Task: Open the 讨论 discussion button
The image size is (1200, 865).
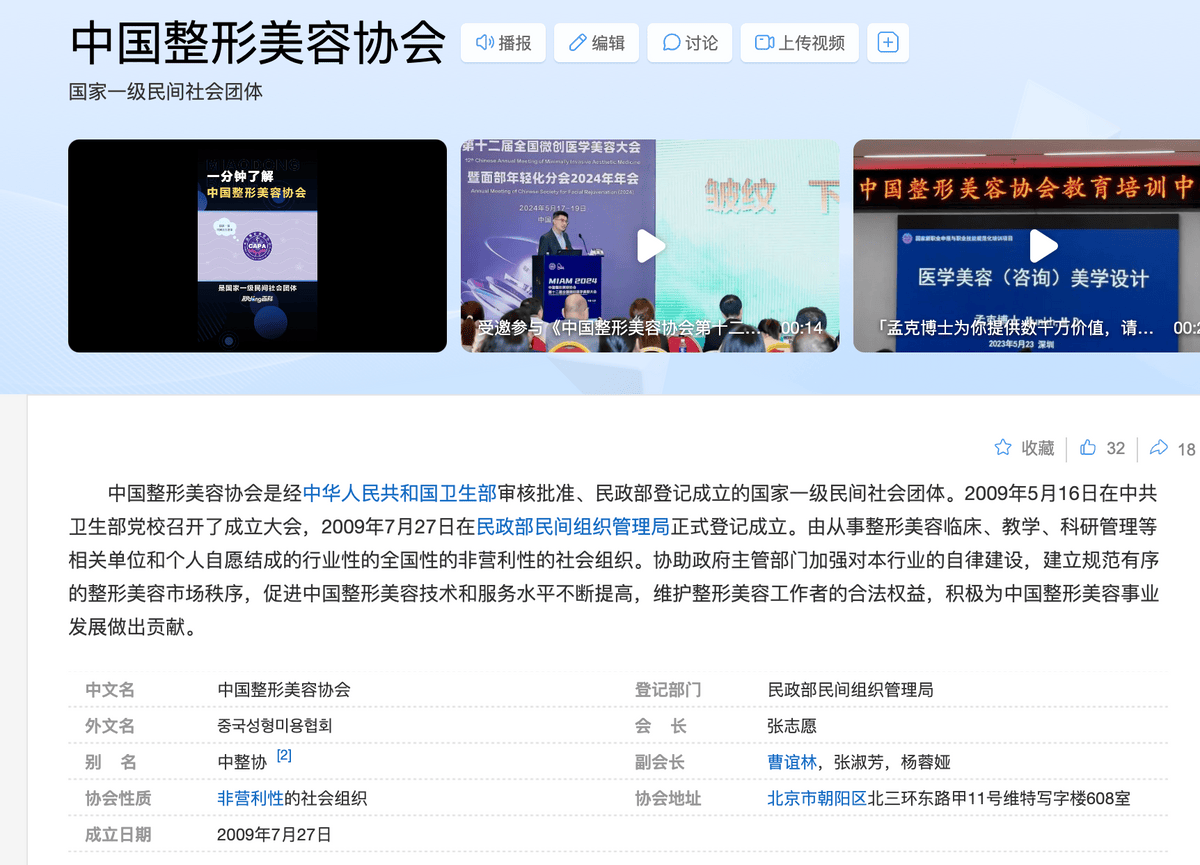Action: pyautogui.click(x=689, y=42)
